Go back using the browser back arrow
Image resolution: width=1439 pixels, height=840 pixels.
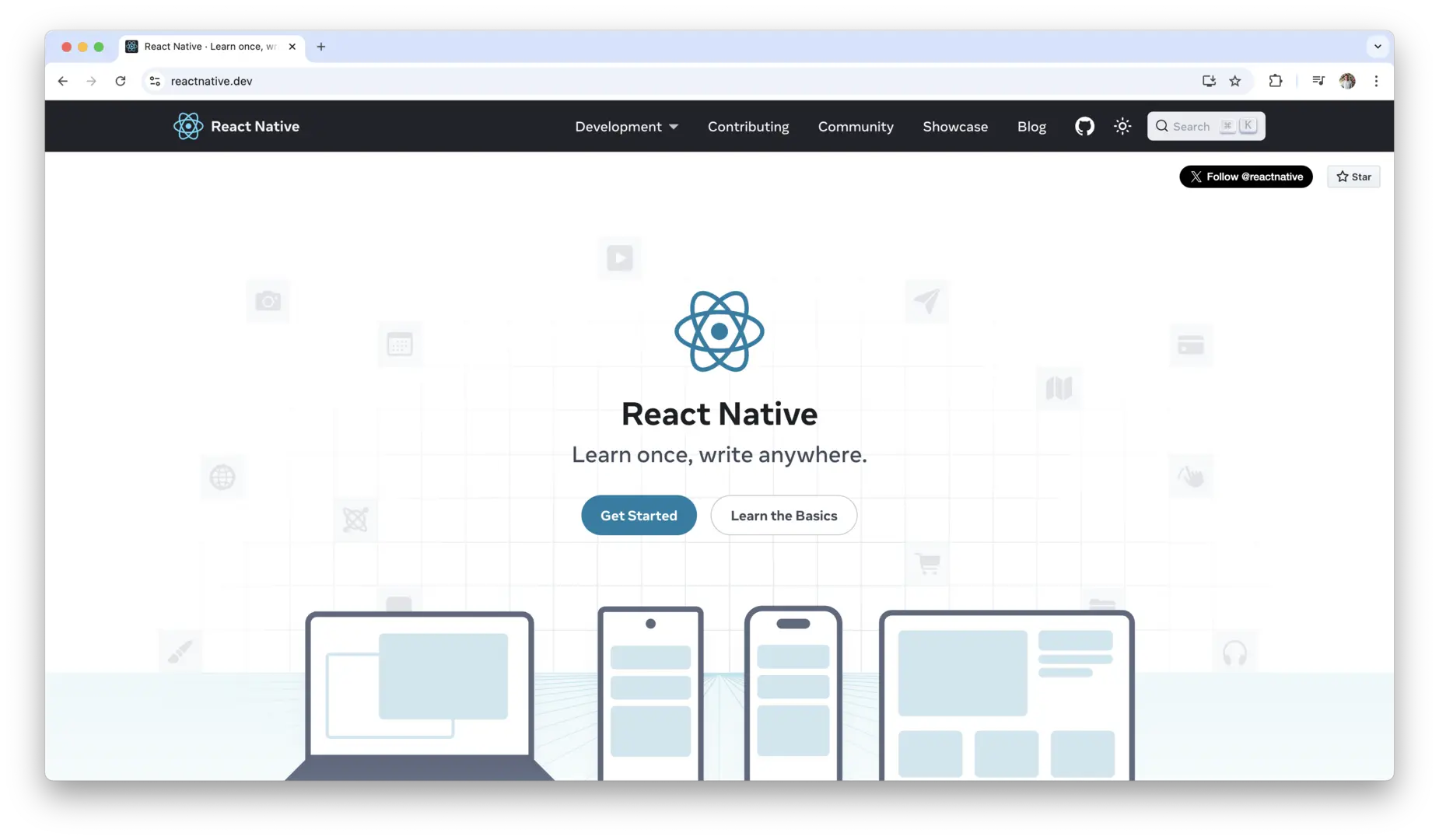(63, 81)
